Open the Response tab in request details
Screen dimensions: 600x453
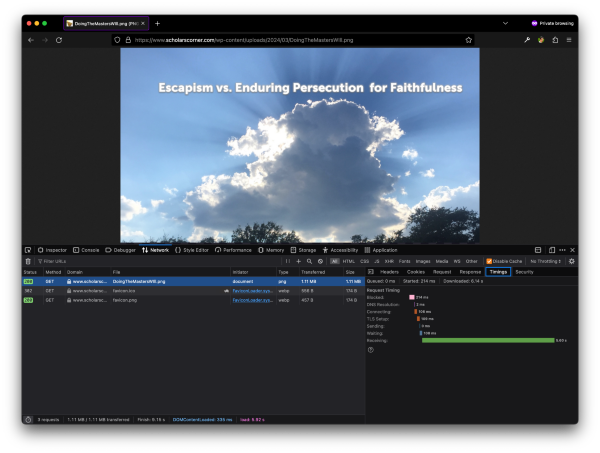pyautogui.click(x=470, y=272)
